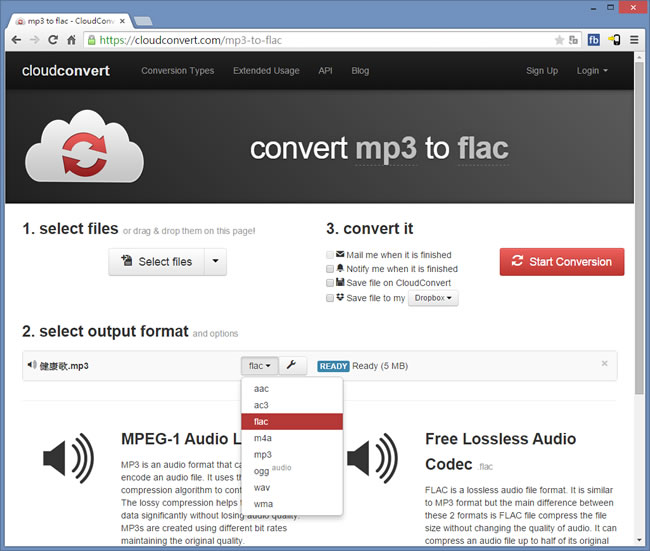Select flac in the format list
The image size is (650, 551).
point(292,422)
